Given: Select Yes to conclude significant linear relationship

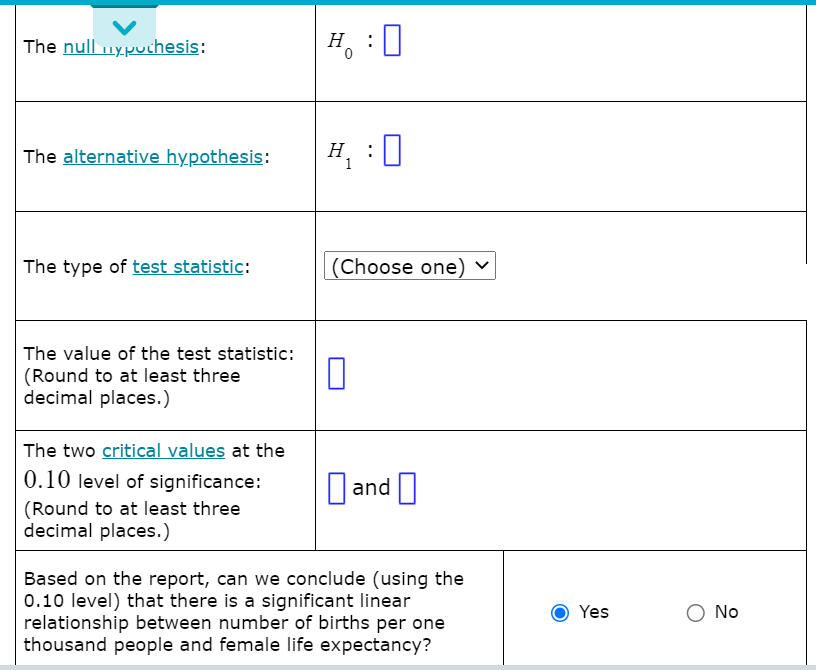Looking at the screenshot, I should click(x=560, y=612).
